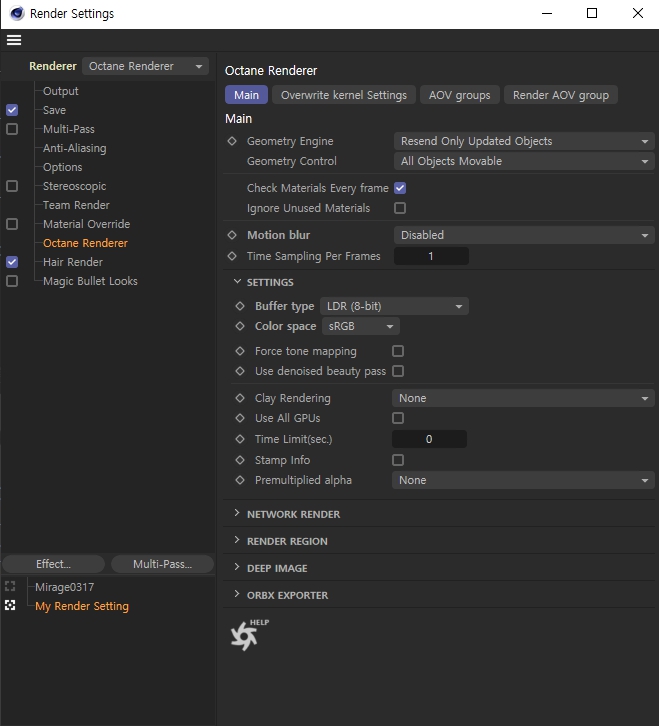Screen dimensions: 659x726
Task: Open Geometry Engine dropdown
Action: click(x=524, y=141)
